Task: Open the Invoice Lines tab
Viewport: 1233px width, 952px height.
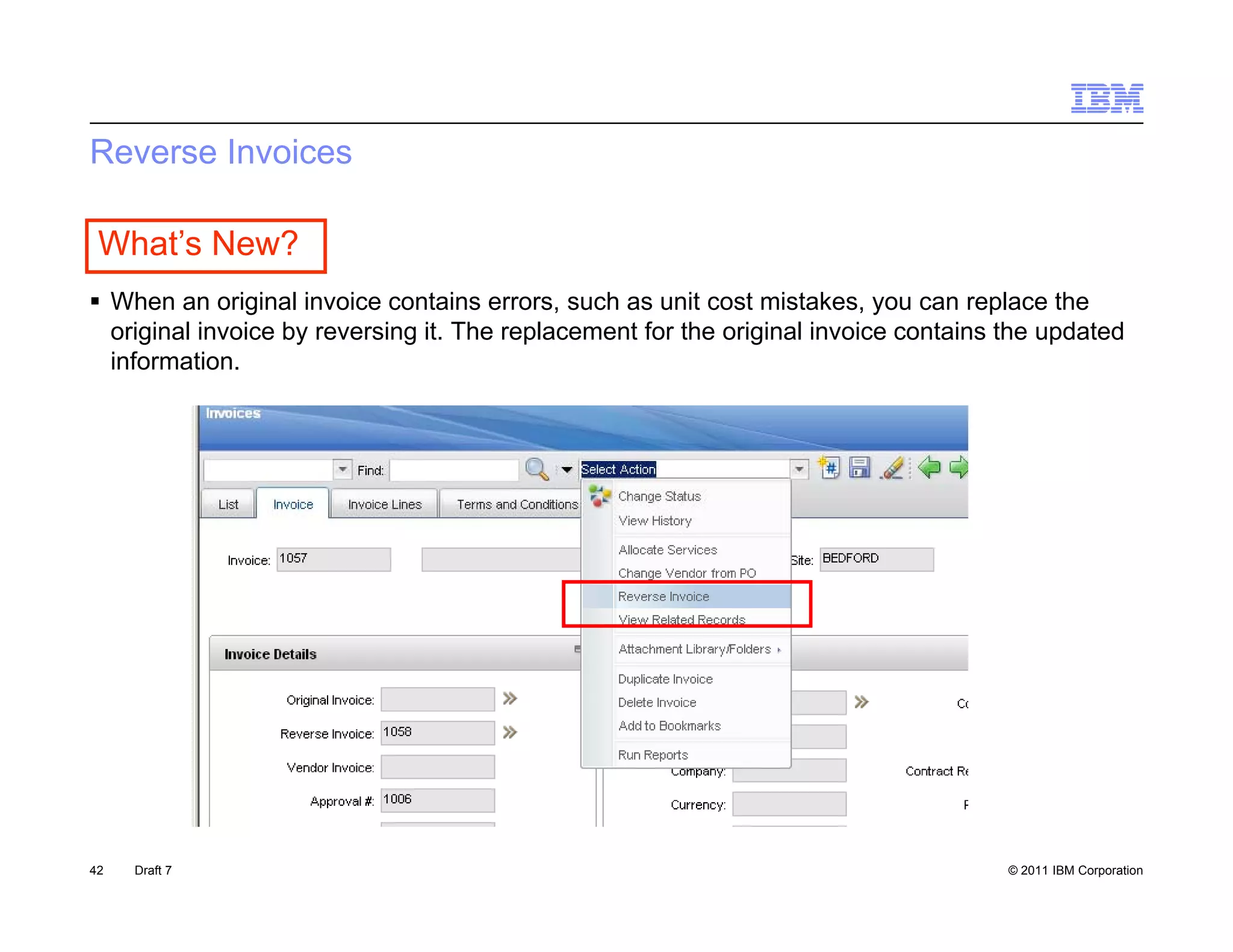Action: coord(385,504)
